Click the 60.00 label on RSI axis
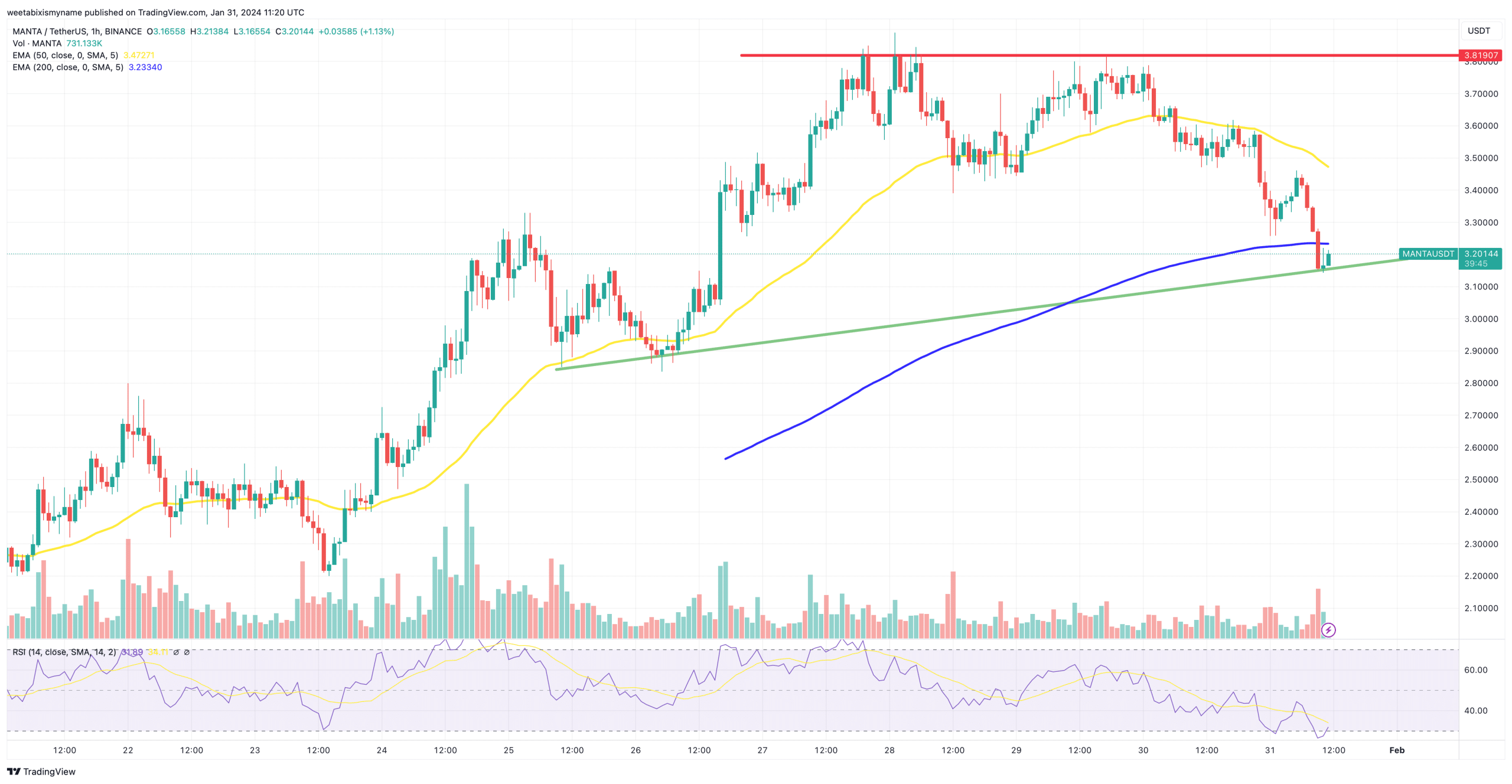 point(1476,669)
